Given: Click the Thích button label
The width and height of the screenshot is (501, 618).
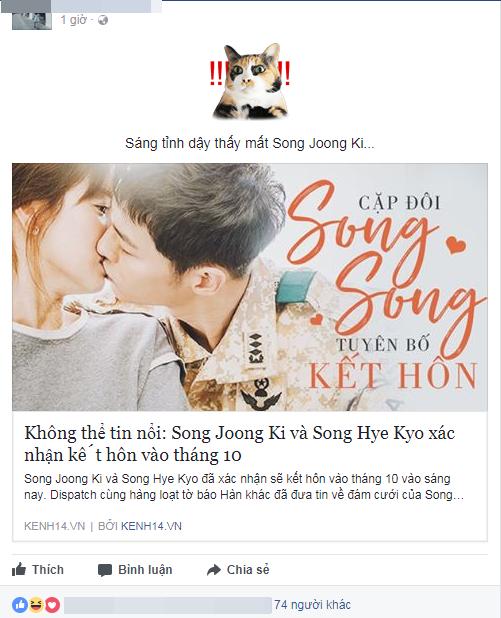Looking at the screenshot, I should pyautogui.click(x=48, y=570).
